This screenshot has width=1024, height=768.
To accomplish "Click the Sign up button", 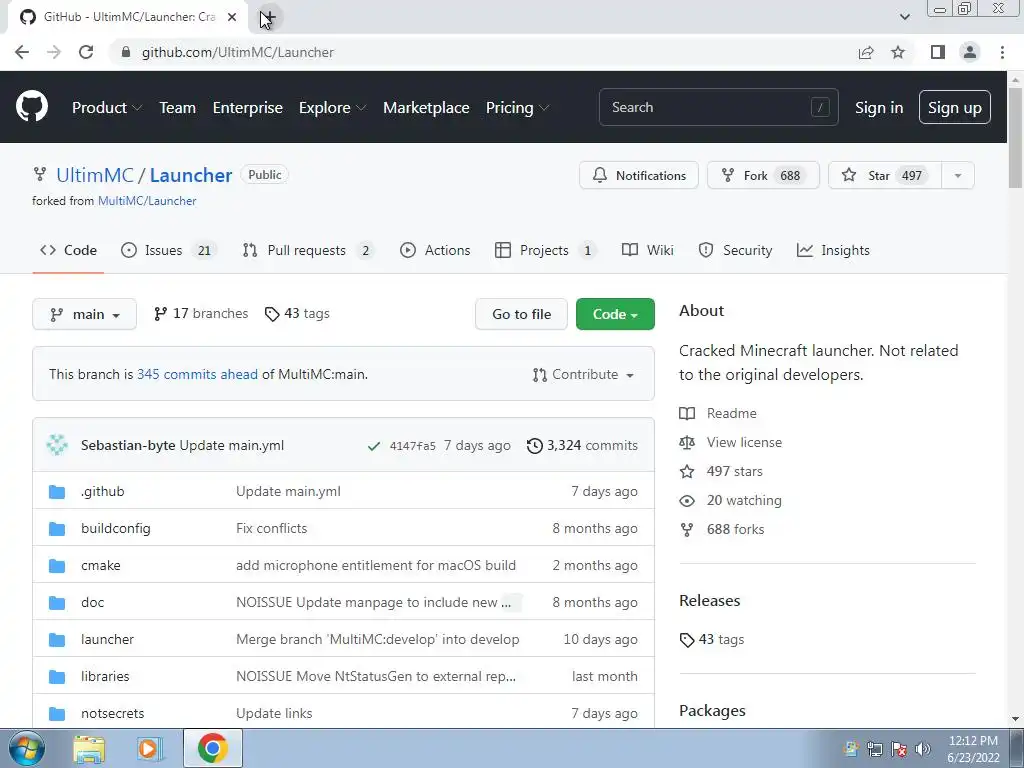I will pyautogui.click(x=955, y=107).
